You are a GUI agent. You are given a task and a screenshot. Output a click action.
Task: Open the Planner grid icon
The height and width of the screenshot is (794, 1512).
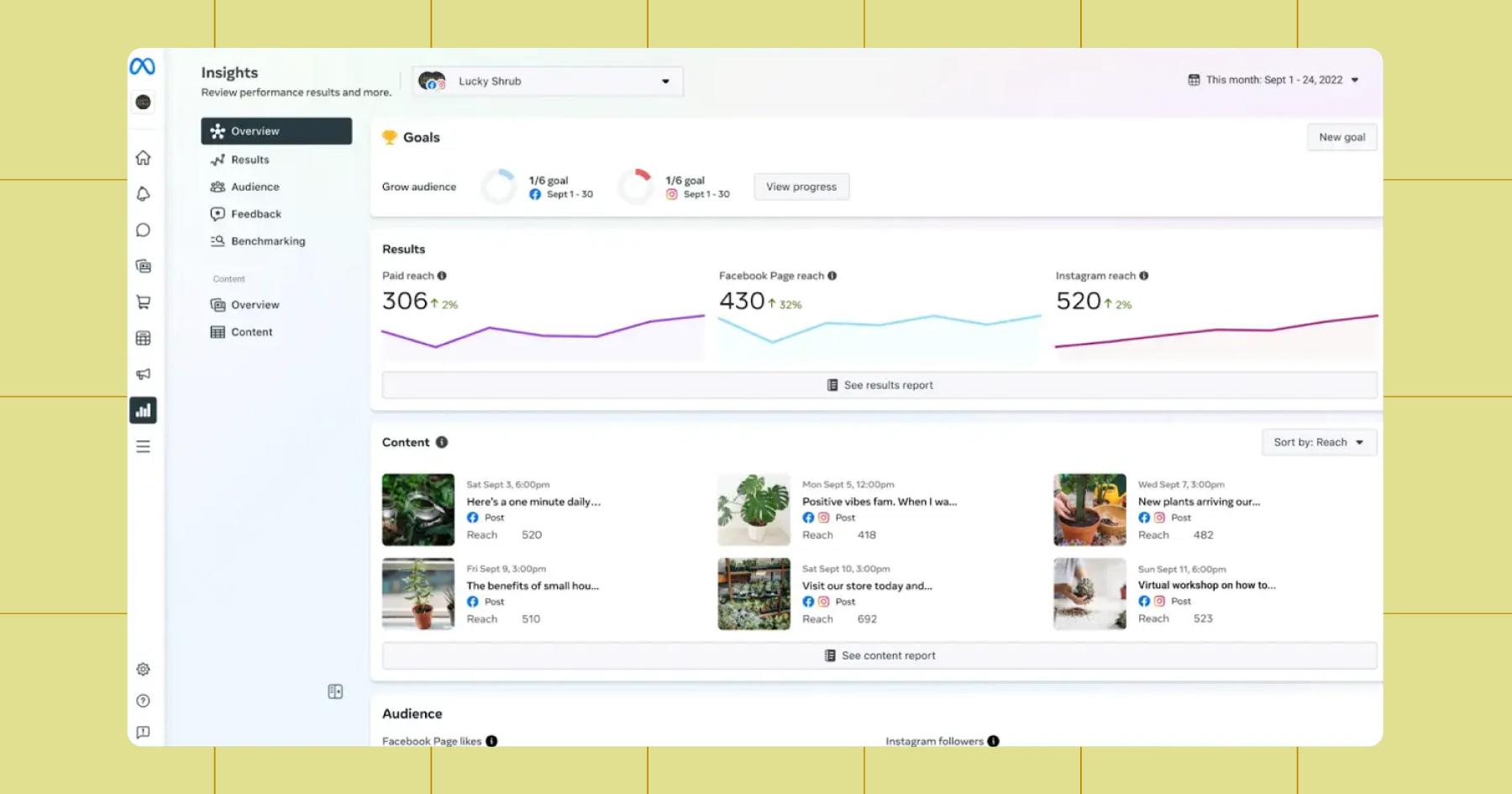coord(144,339)
